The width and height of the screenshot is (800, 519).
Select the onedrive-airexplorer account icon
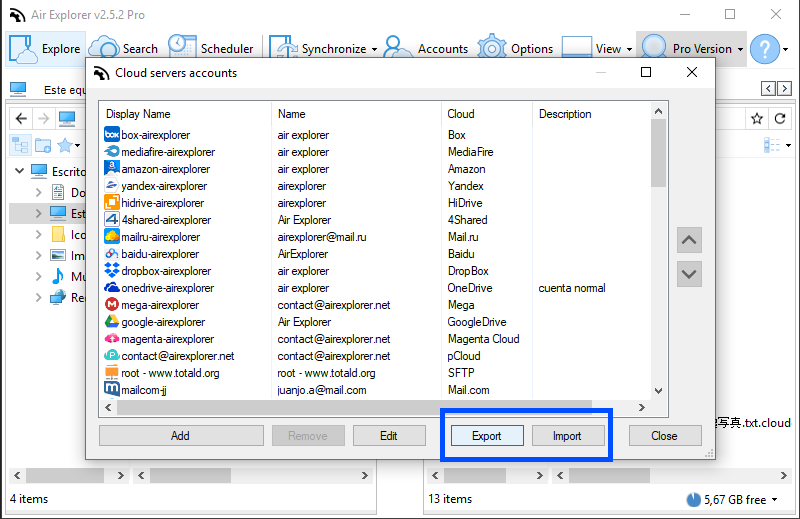tap(112, 288)
